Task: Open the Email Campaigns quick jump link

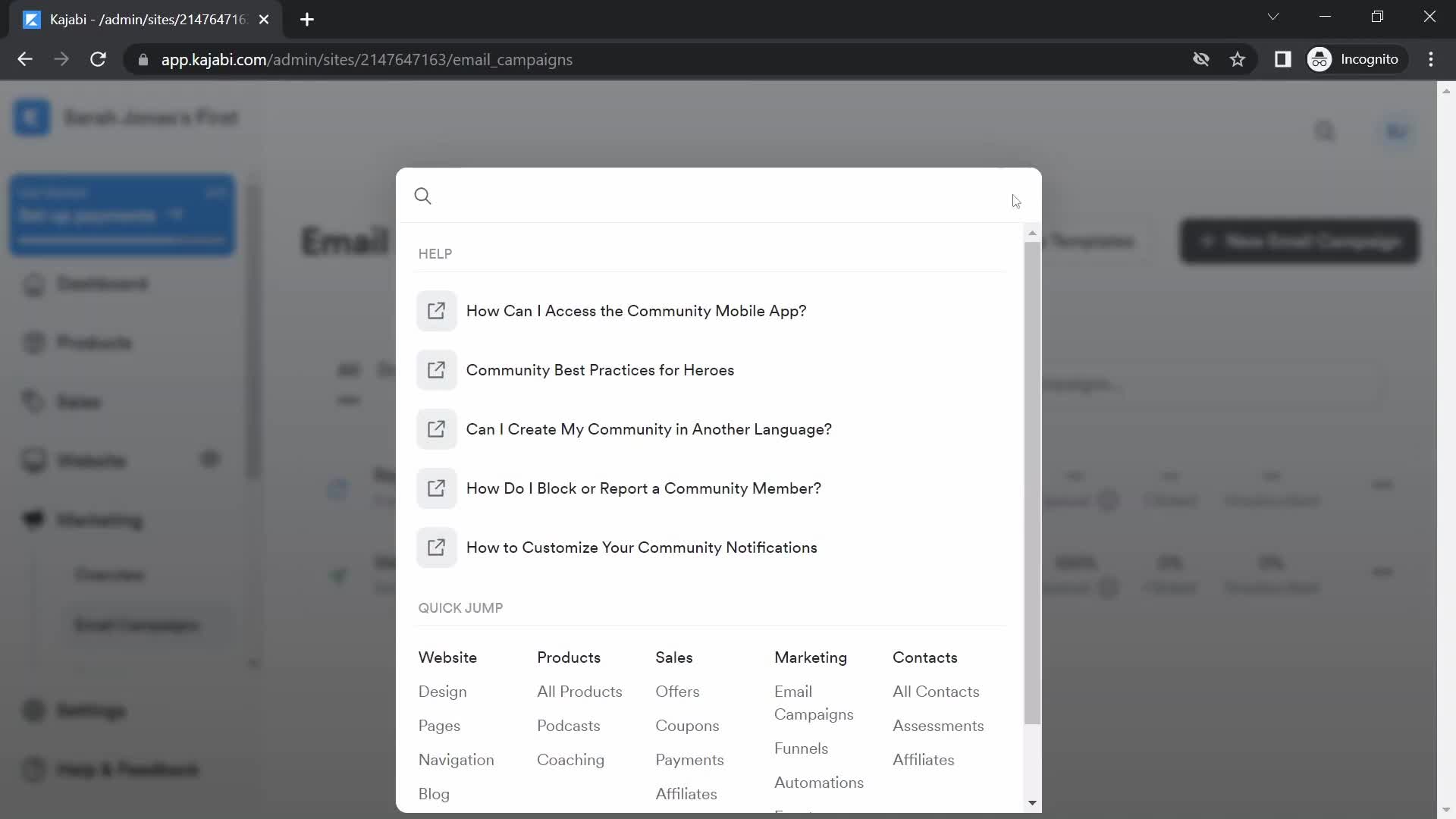Action: pos(813,702)
